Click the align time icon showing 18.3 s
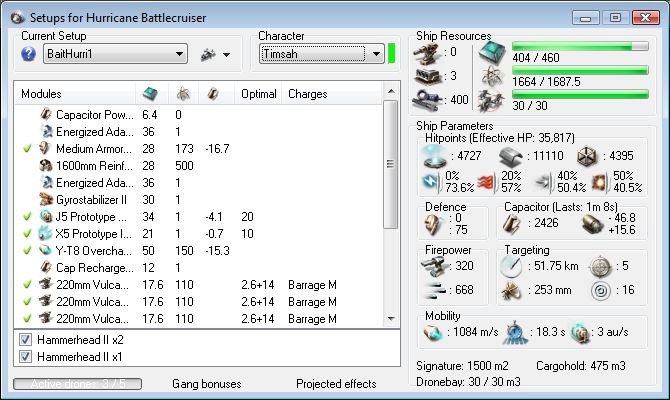The height and width of the screenshot is (400, 670). (514, 332)
